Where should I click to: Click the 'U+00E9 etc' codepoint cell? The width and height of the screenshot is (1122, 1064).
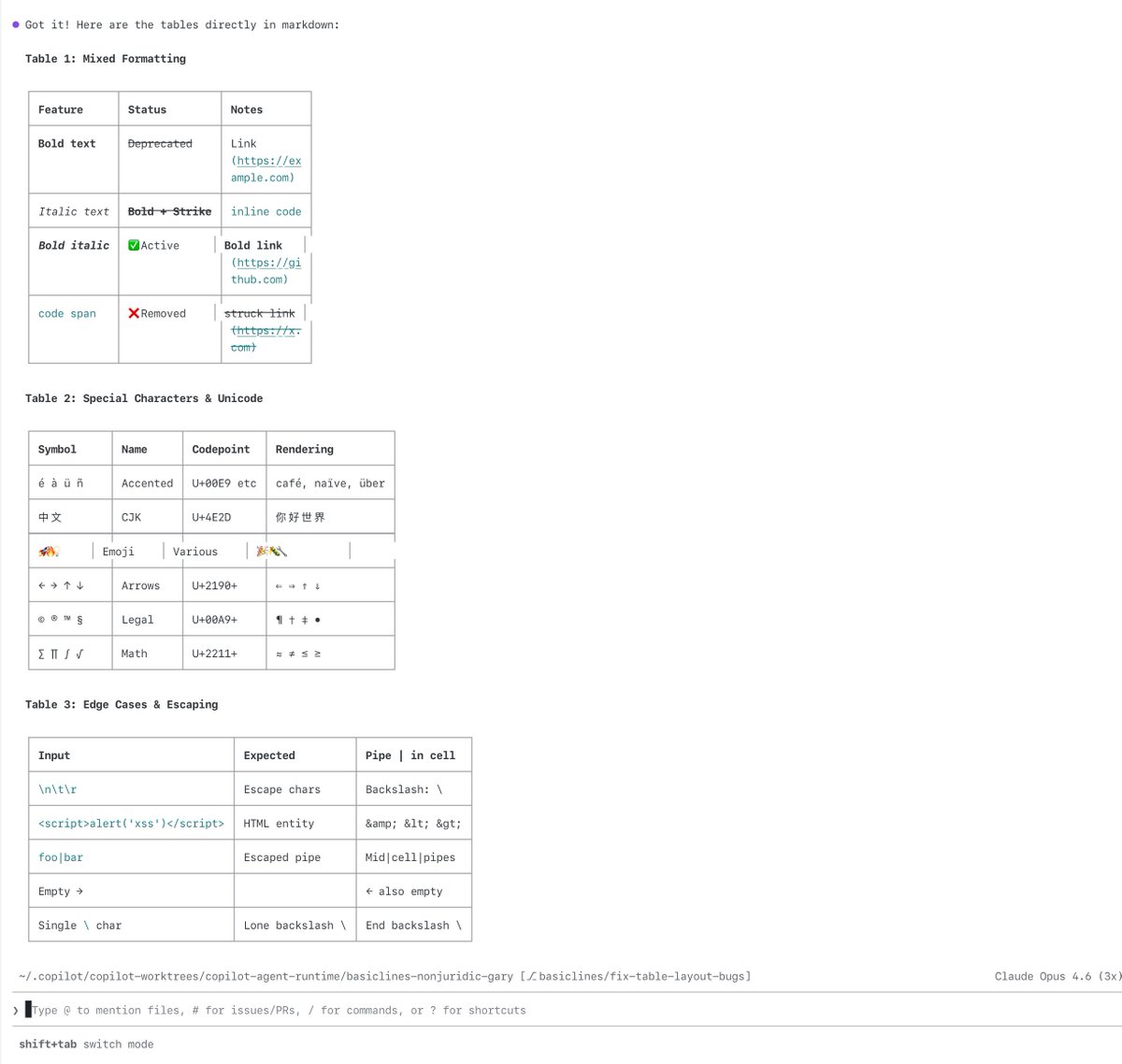click(x=224, y=483)
